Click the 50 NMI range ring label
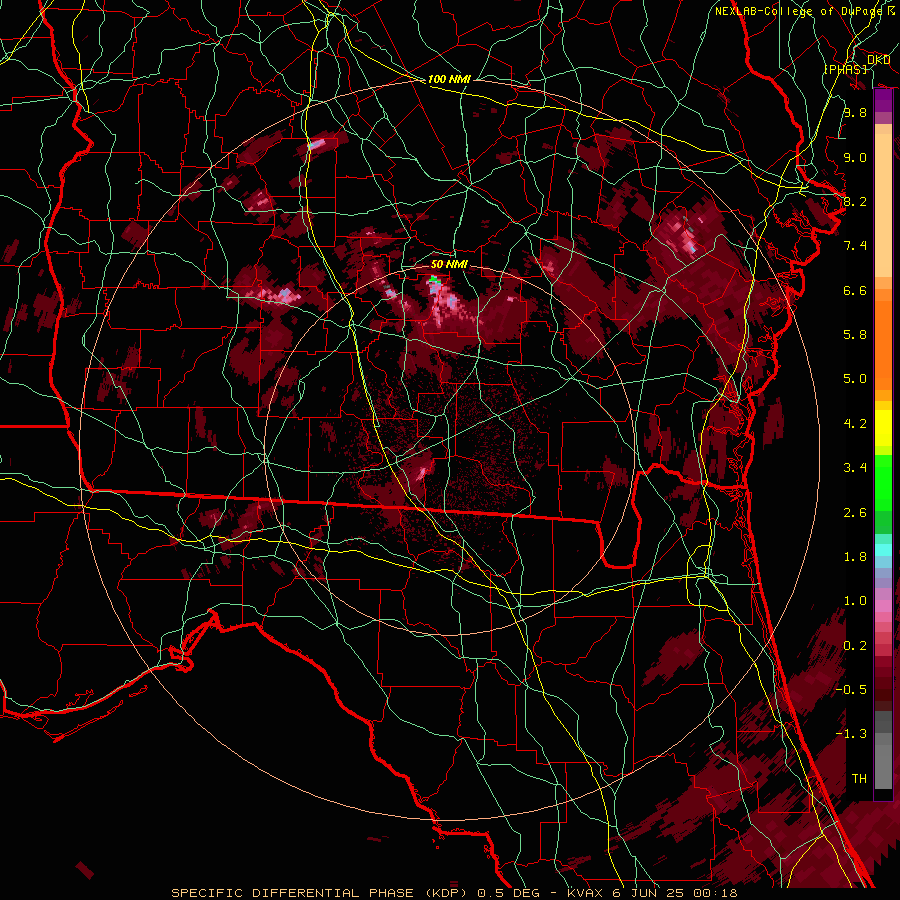Image resolution: width=900 pixels, height=900 pixels. point(449,264)
